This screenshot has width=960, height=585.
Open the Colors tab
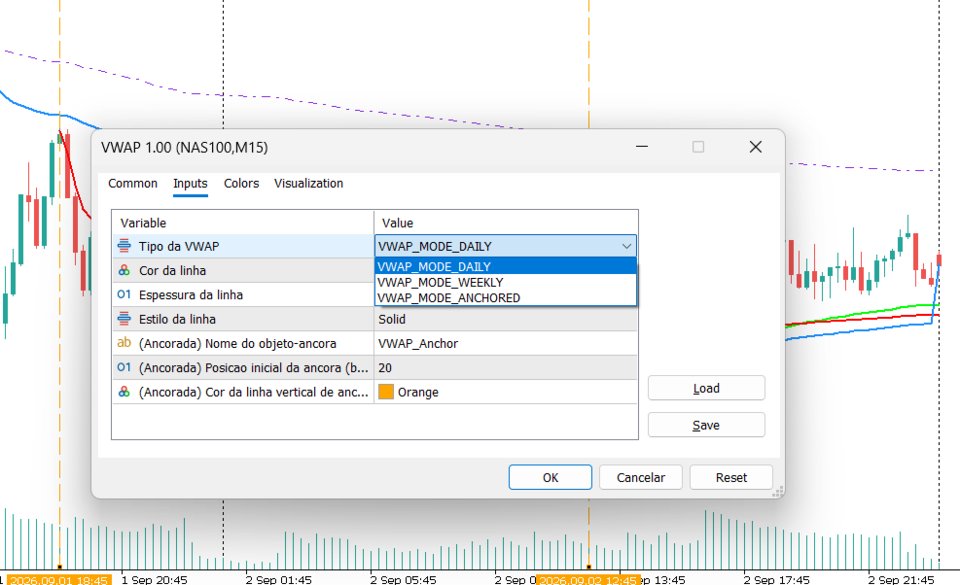tap(241, 183)
